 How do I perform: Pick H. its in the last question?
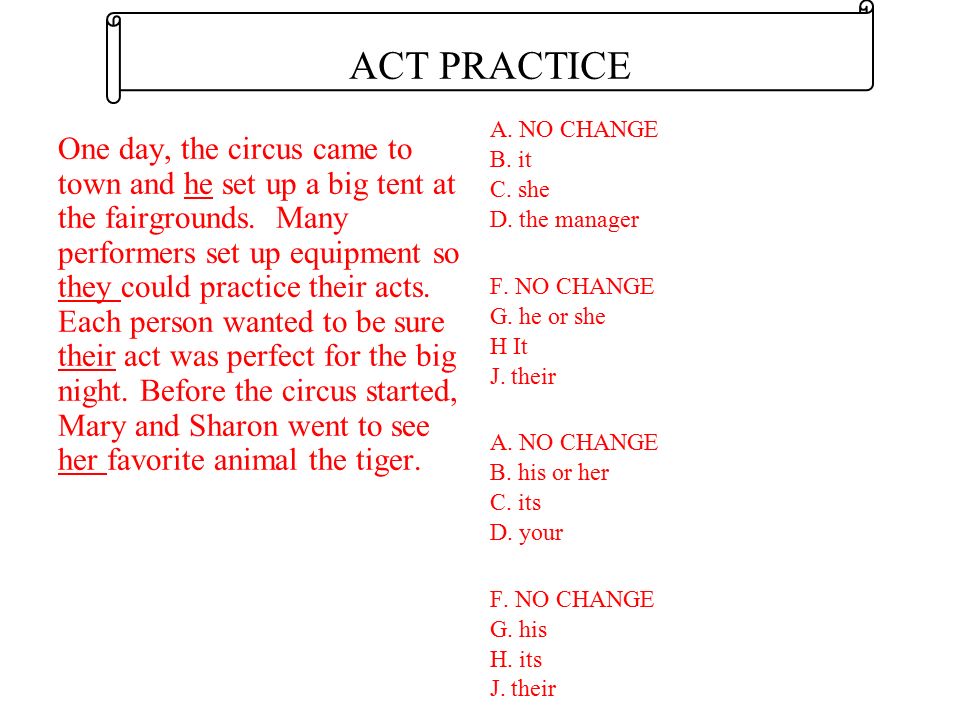tap(516, 659)
